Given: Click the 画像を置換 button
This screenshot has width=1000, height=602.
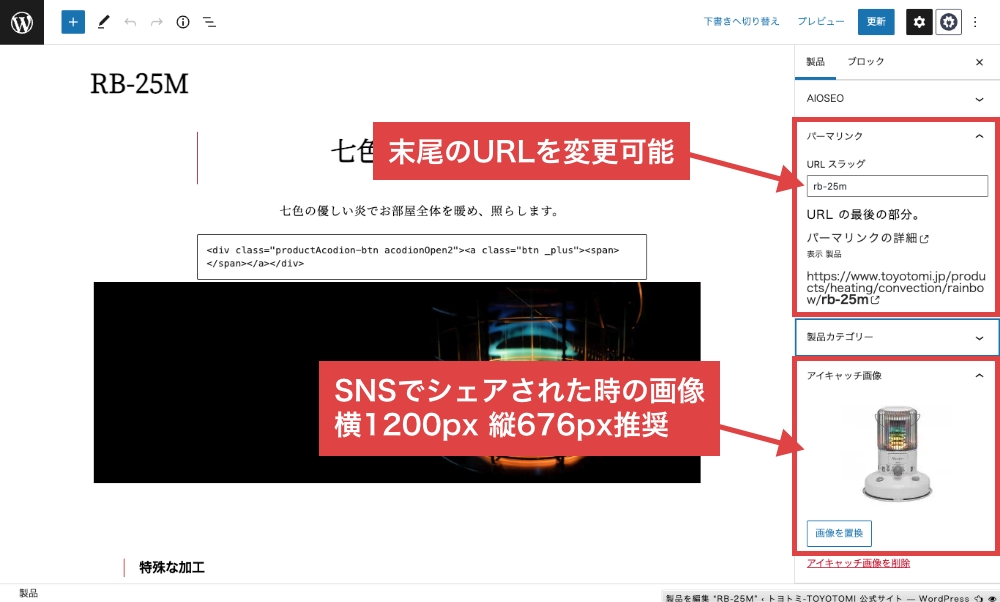Looking at the screenshot, I should pos(839,533).
